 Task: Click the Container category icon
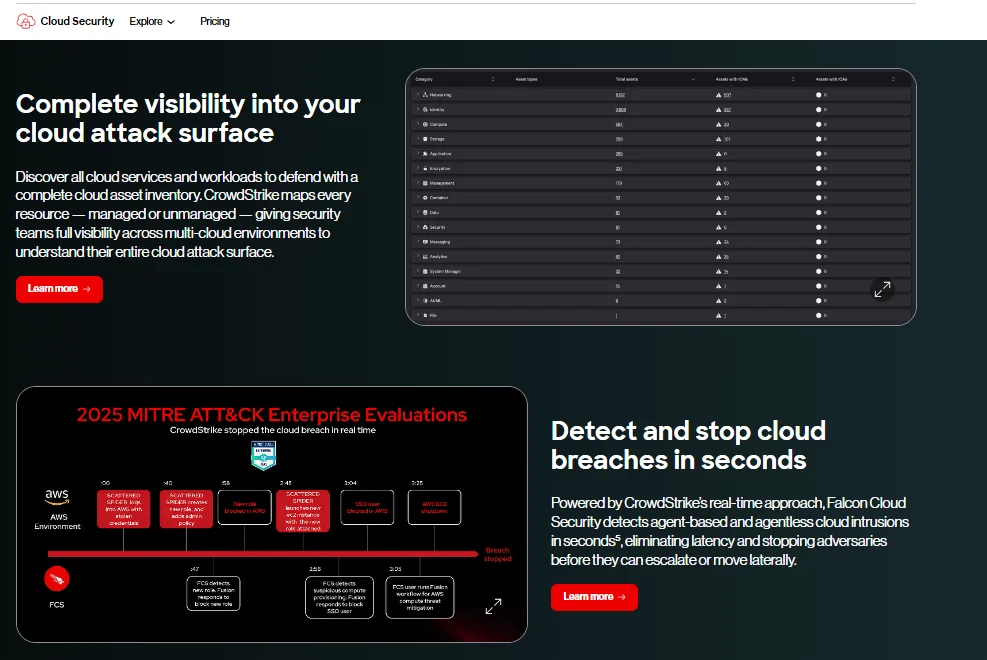coord(426,198)
